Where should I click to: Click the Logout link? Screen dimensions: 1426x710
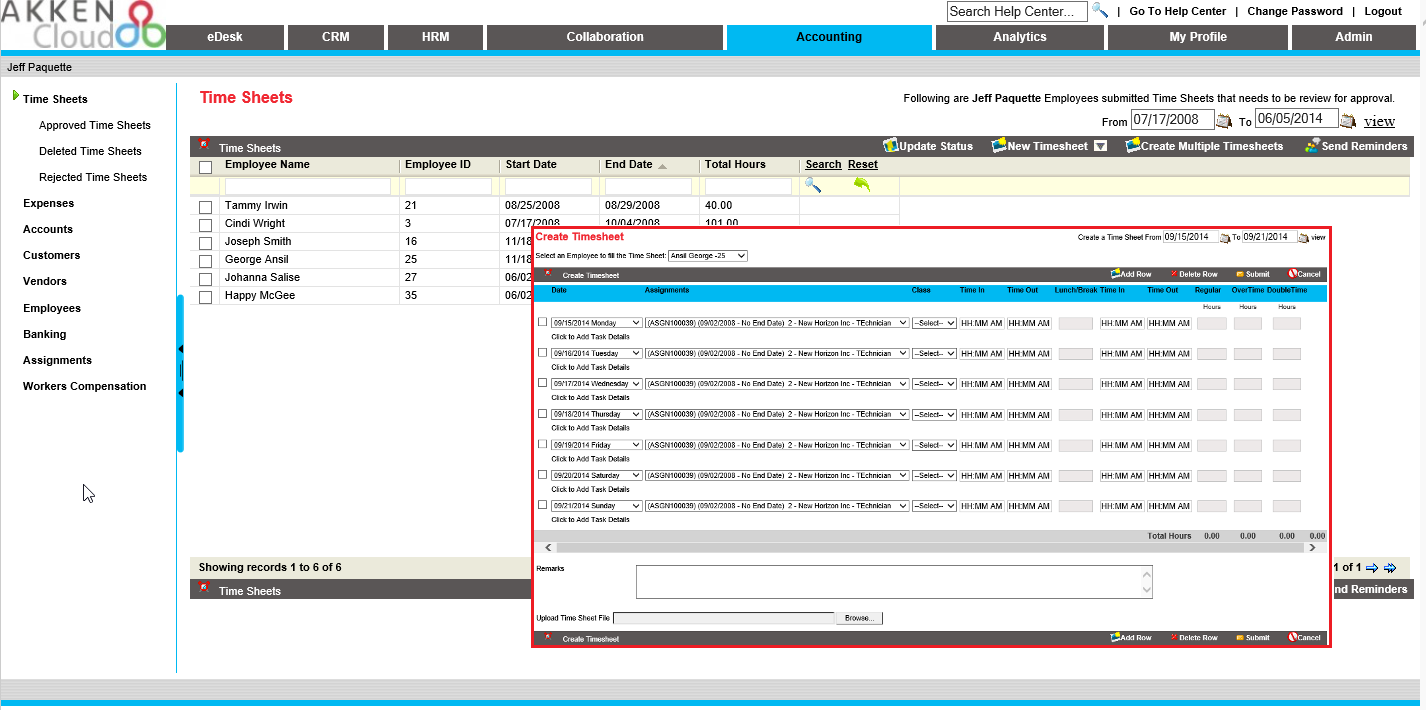(1383, 11)
